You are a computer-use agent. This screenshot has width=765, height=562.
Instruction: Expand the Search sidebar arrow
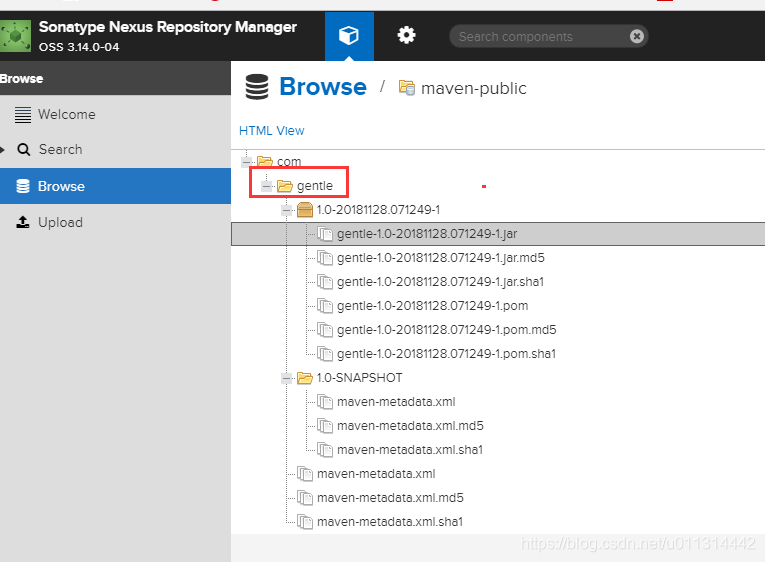(2, 149)
